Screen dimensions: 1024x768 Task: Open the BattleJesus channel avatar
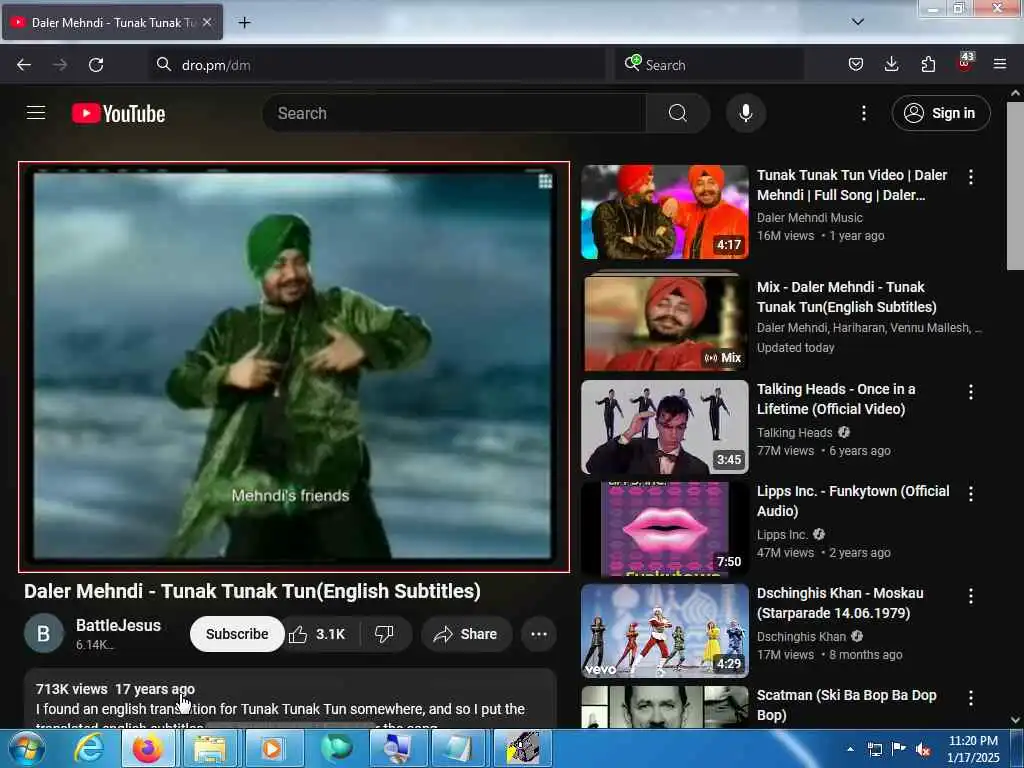(44, 633)
